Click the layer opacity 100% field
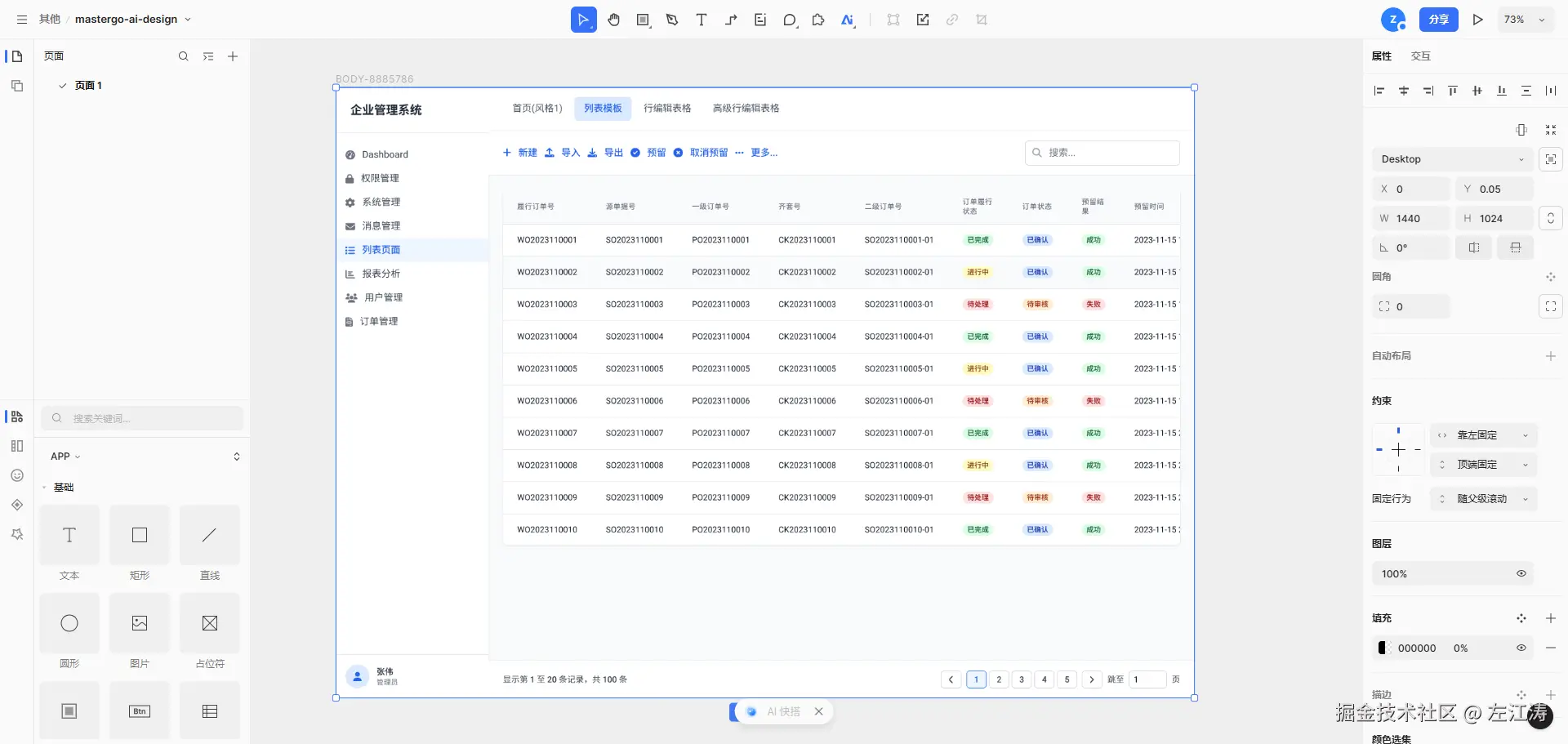Screen dimensions: 1568x744 point(1452,574)
